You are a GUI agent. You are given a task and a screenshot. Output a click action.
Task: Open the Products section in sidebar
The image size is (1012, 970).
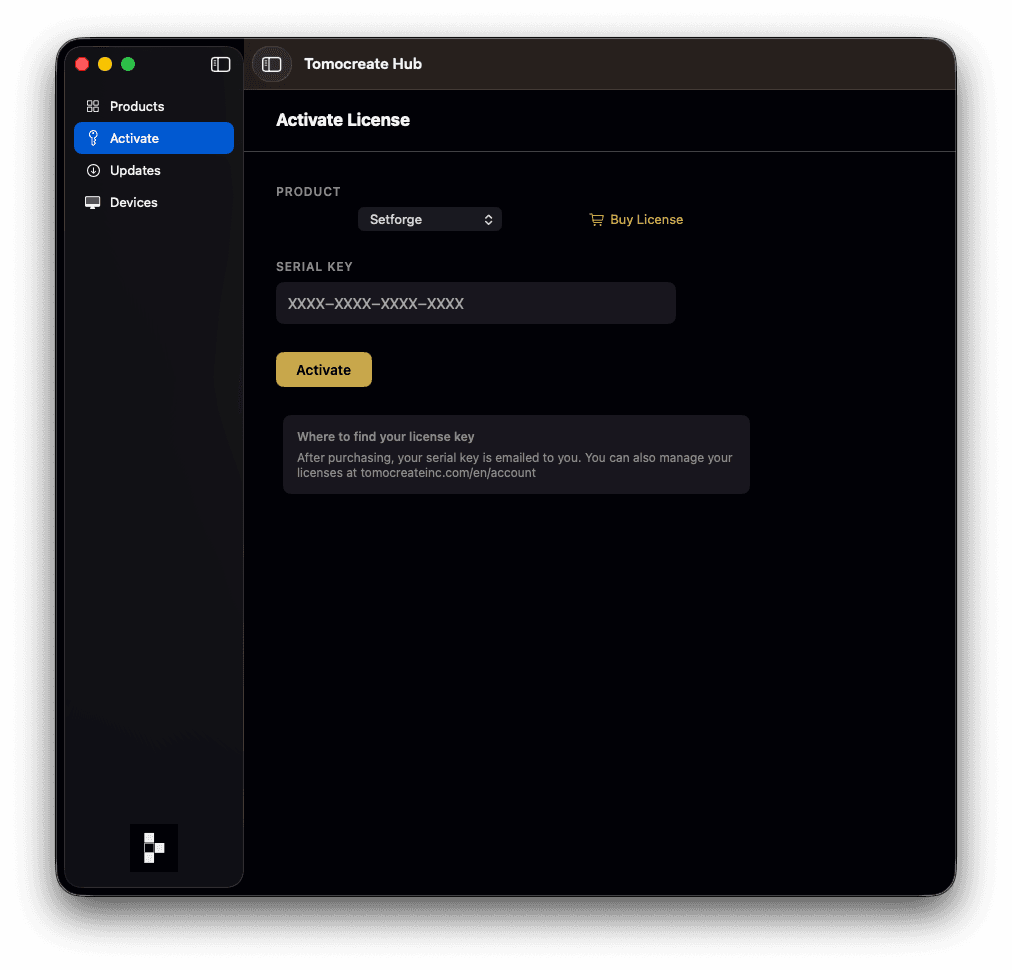coord(154,106)
